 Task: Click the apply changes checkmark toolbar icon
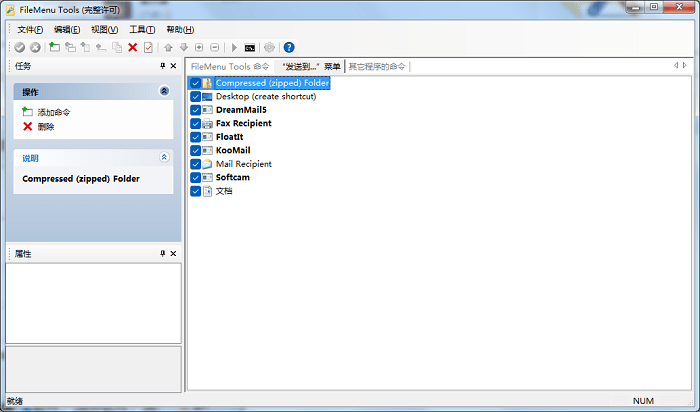click(19, 47)
